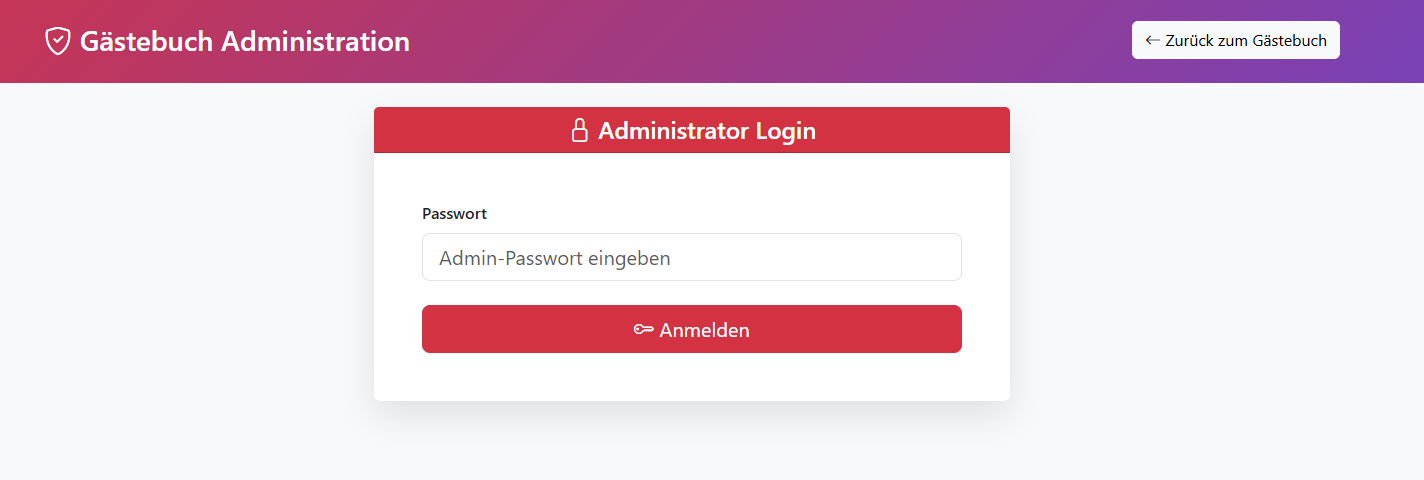
Task: Click the key icon on Anmelden button
Action: (643, 330)
